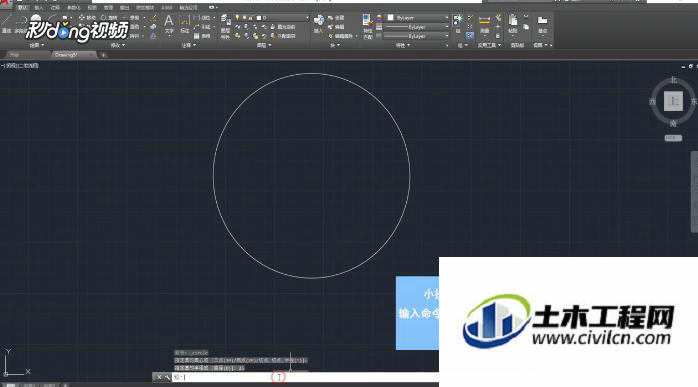This screenshot has width=698, height=387.
Task: Select the Line drawing tool
Action: tap(6, 23)
